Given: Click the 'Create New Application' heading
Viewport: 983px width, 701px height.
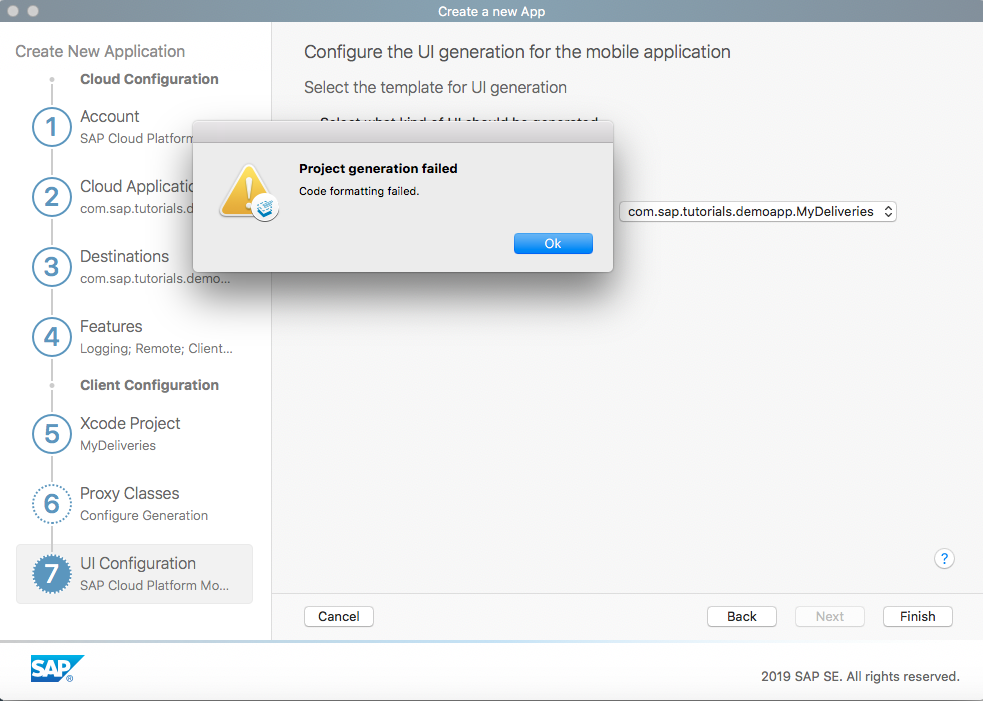Looking at the screenshot, I should [100, 51].
